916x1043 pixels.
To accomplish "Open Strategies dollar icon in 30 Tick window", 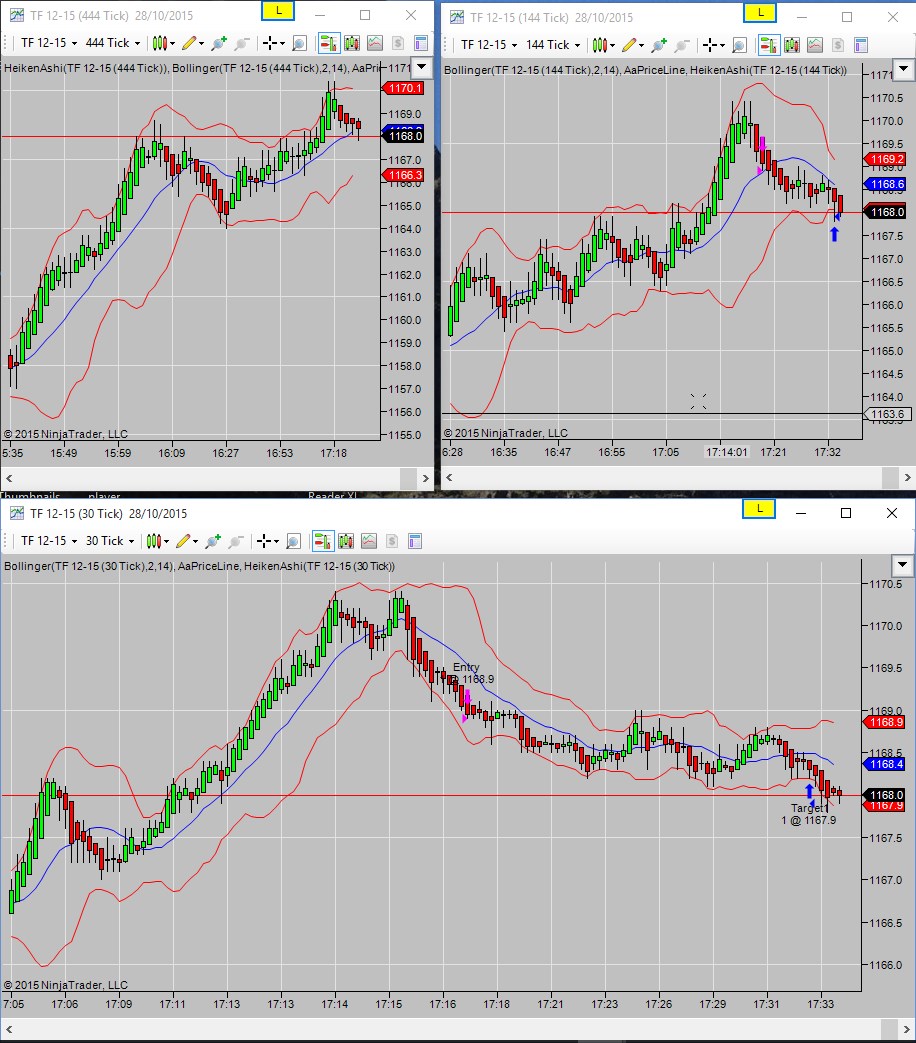I will coord(392,541).
